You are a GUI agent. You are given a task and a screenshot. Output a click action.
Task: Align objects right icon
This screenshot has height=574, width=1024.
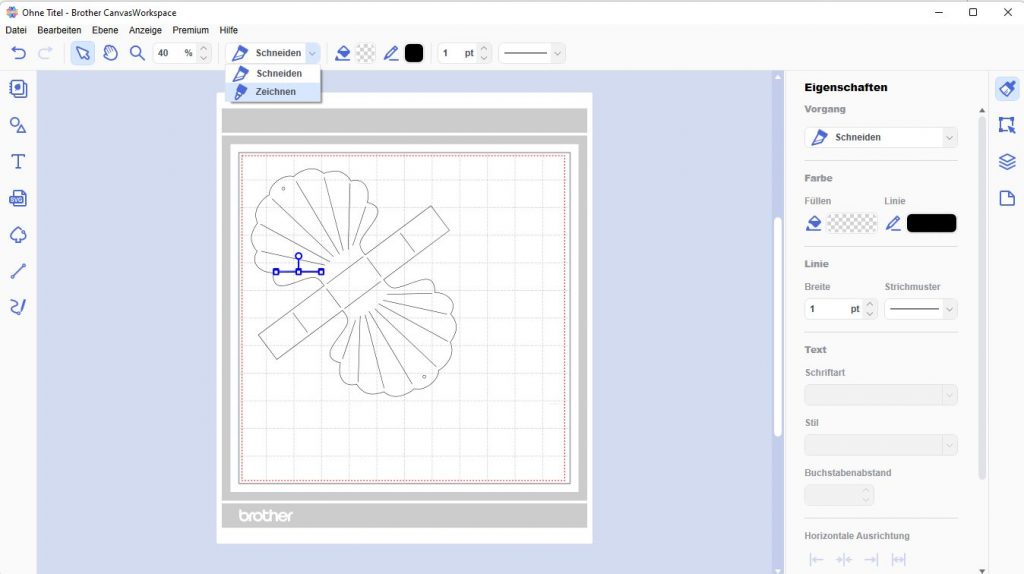point(871,560)
